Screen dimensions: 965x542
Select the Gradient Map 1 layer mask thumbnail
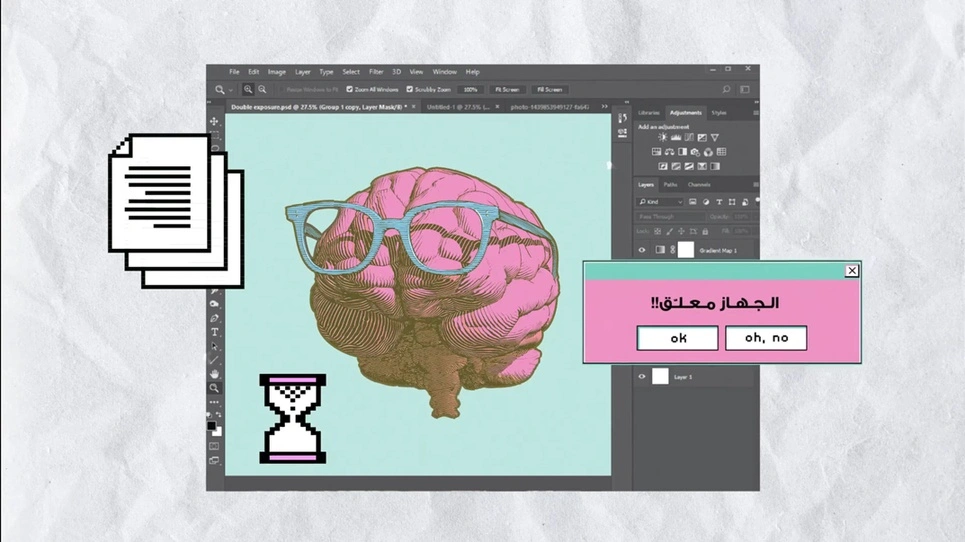tap(686, 250)
